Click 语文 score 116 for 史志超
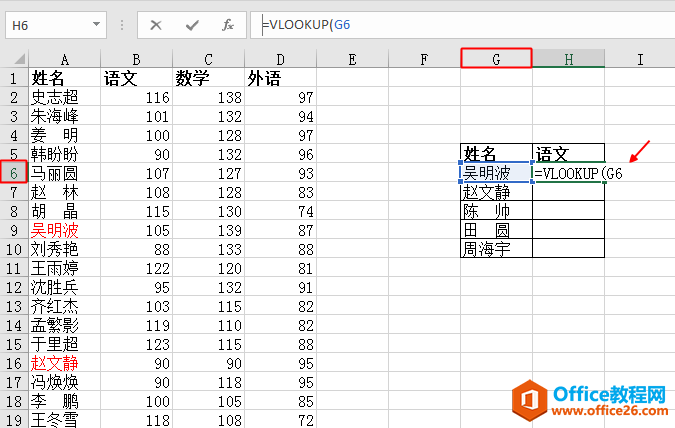Screen dimensions: 675x428 click(x=136, y=97)
